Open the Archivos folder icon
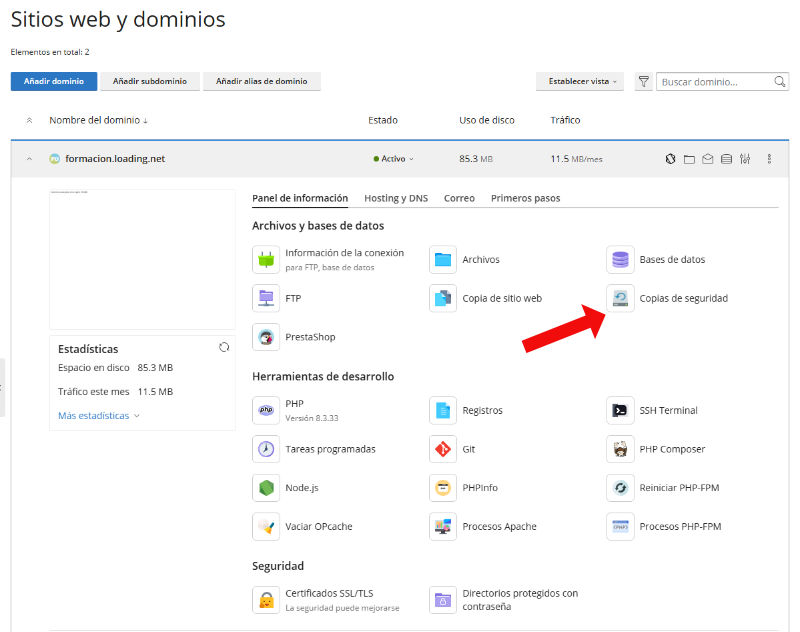Viewport: 800px width, 632px height. click(x=443, y=259)
